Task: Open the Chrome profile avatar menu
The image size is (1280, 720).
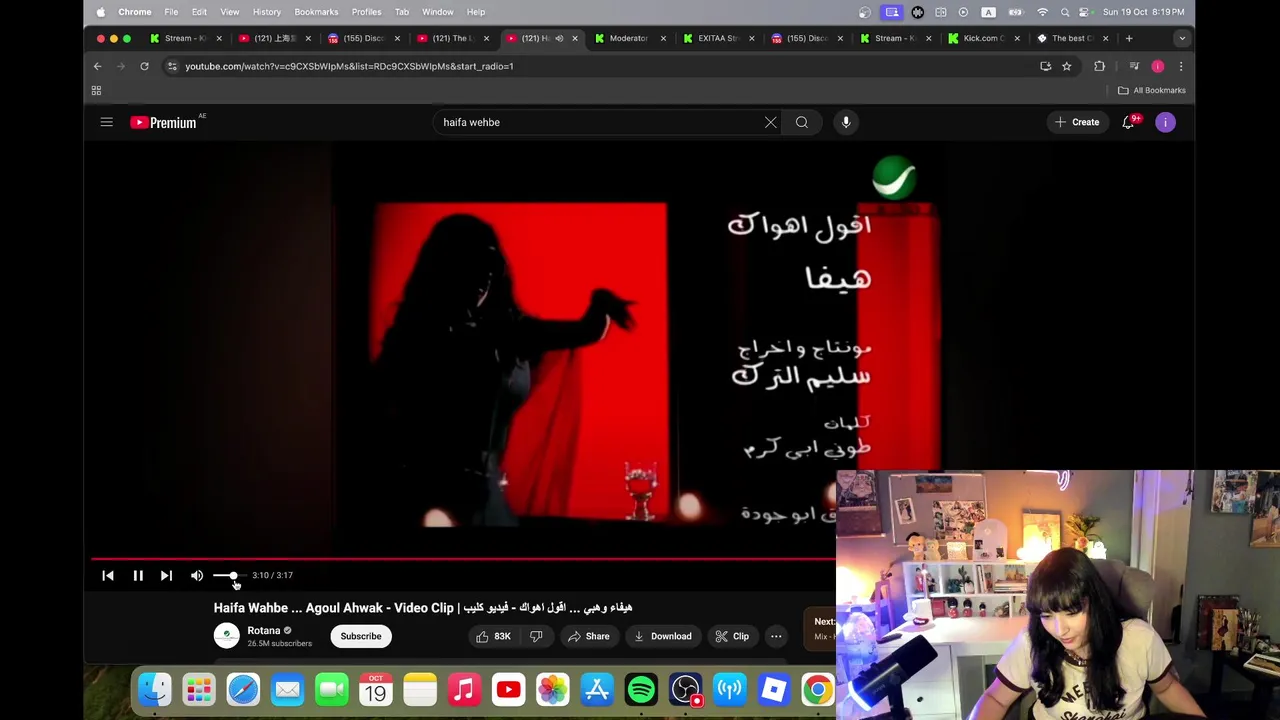Action: click(x=1158, y=66)
